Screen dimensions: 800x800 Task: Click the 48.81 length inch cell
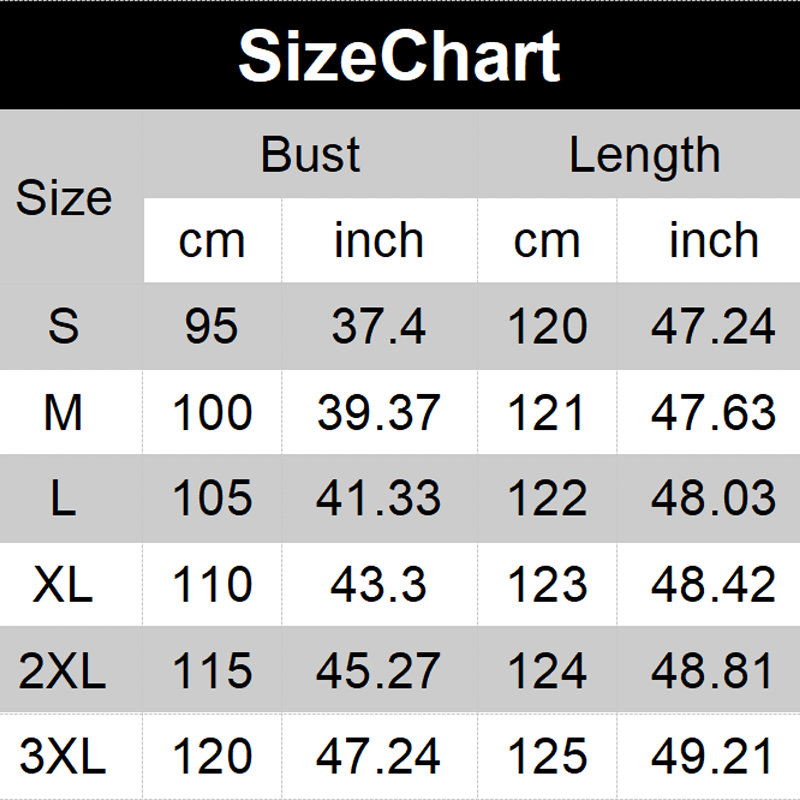[713, 671]
